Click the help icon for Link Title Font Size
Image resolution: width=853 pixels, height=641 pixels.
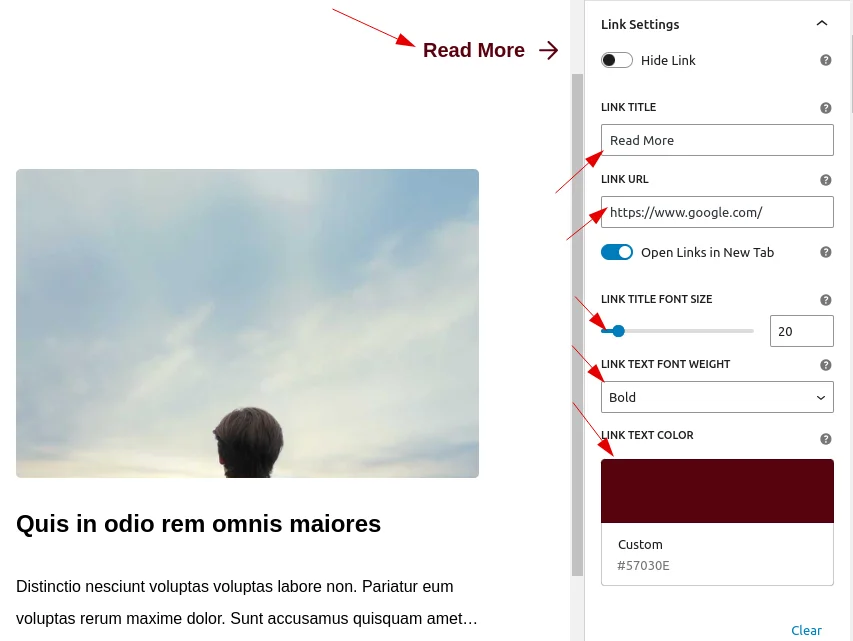[826, 299]
